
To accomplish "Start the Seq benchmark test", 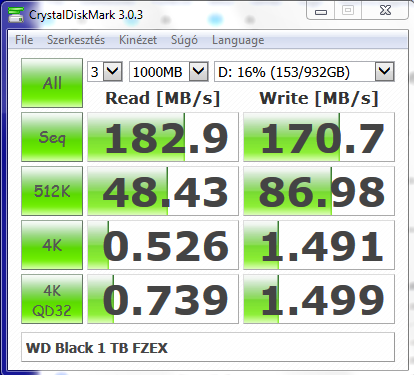I will (52, 137).
